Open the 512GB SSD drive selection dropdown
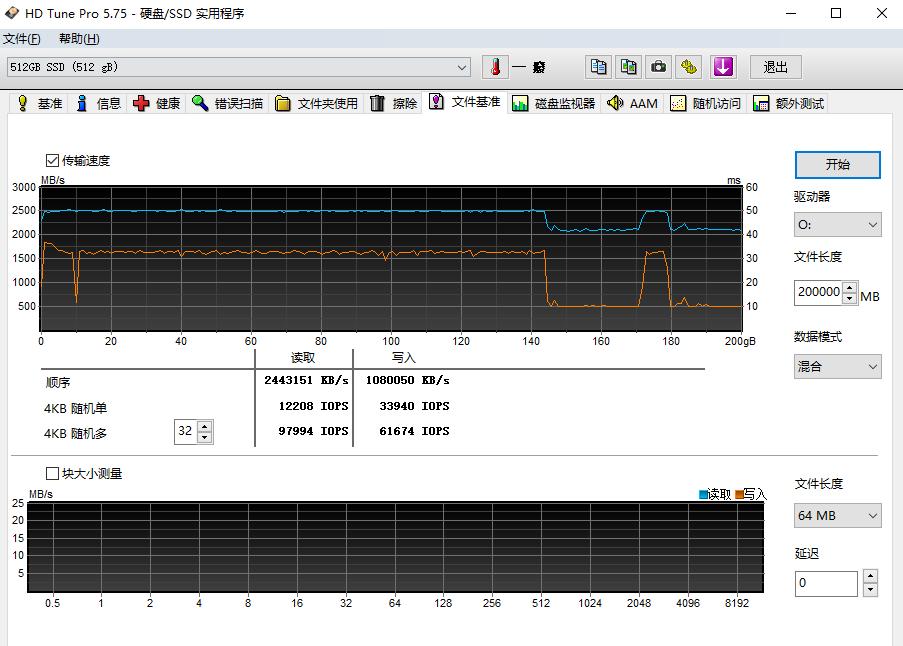Screen dimensions: 903x646 460,67
